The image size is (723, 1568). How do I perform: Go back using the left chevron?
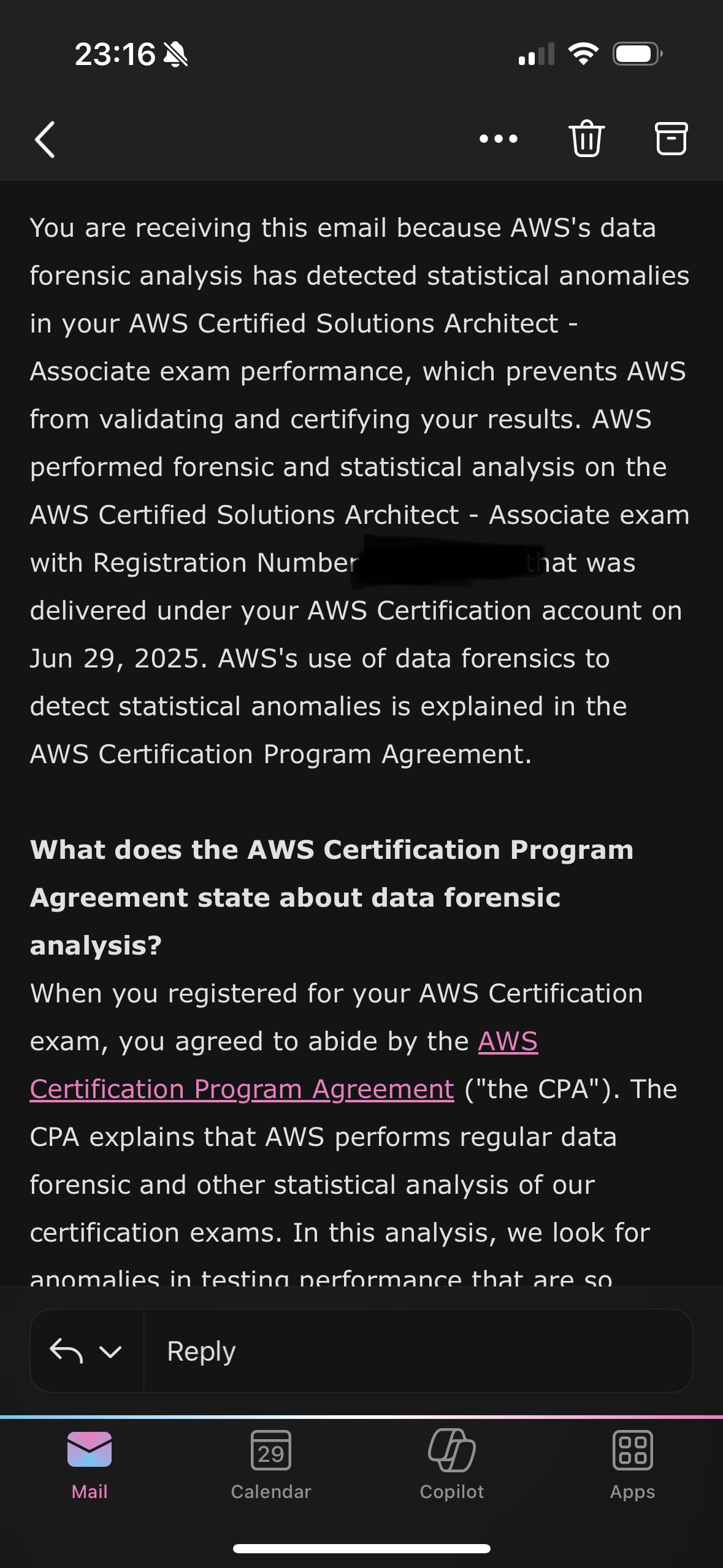coord(45,139)
